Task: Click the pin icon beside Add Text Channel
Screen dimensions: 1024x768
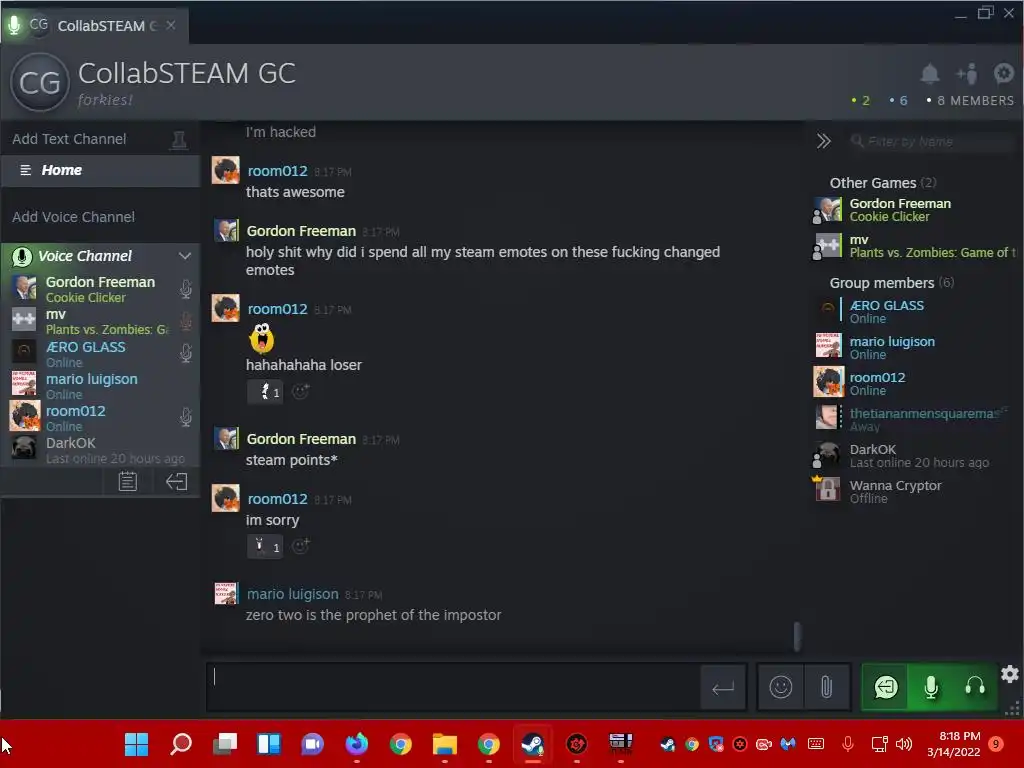Action: click(x=178, y=139)
